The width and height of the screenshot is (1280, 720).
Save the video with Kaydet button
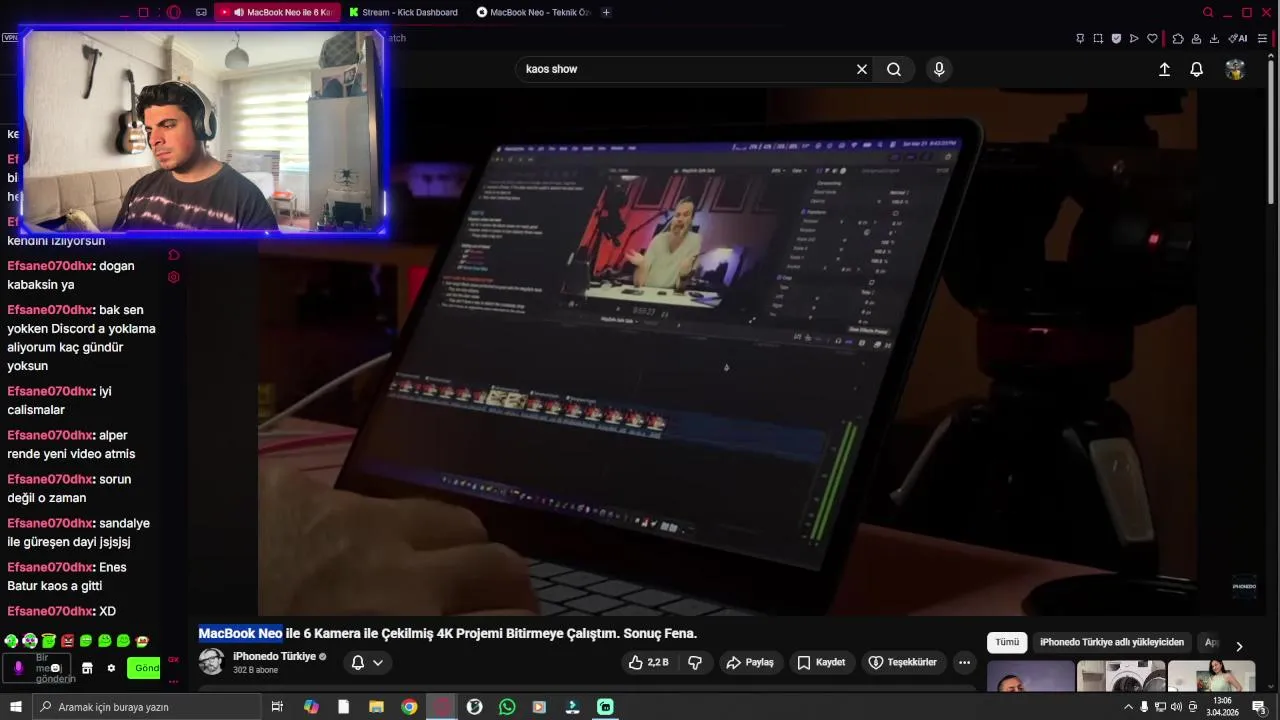821,662
